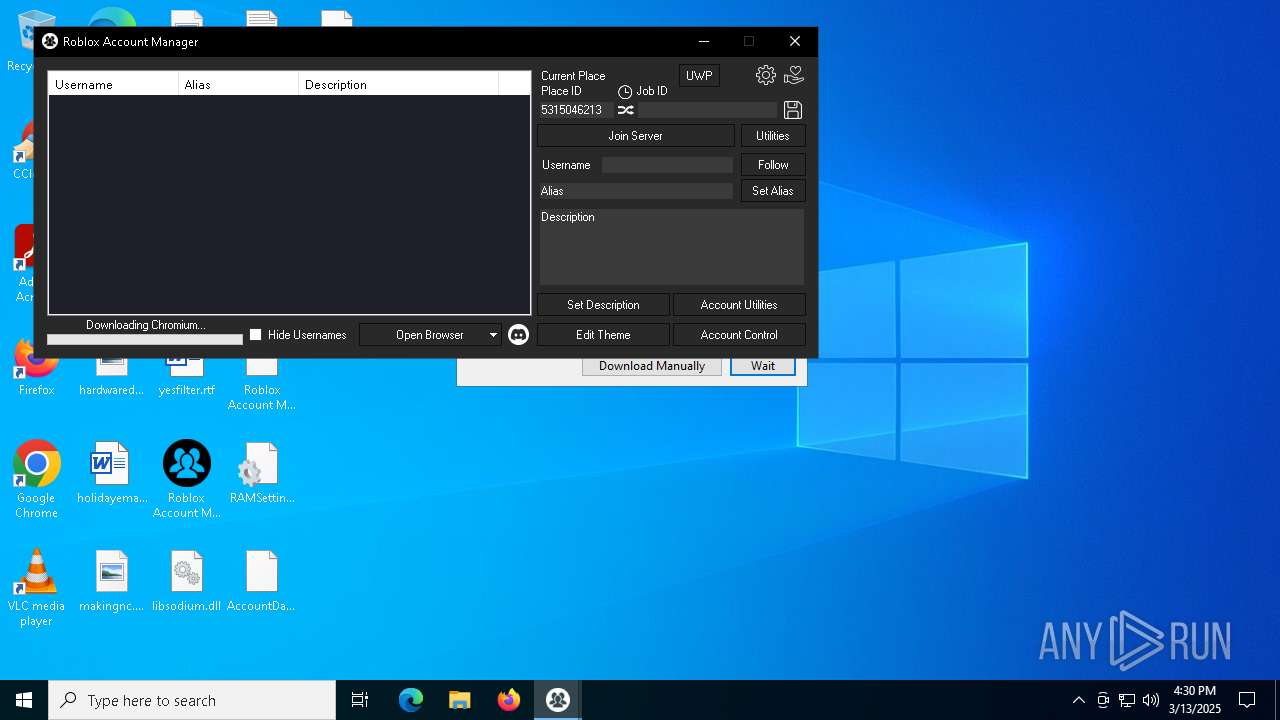Image resolution: width=1280 pixels, height=720 pixels.
Task: Open notification center icon
Action: (x=1247, y=700)
